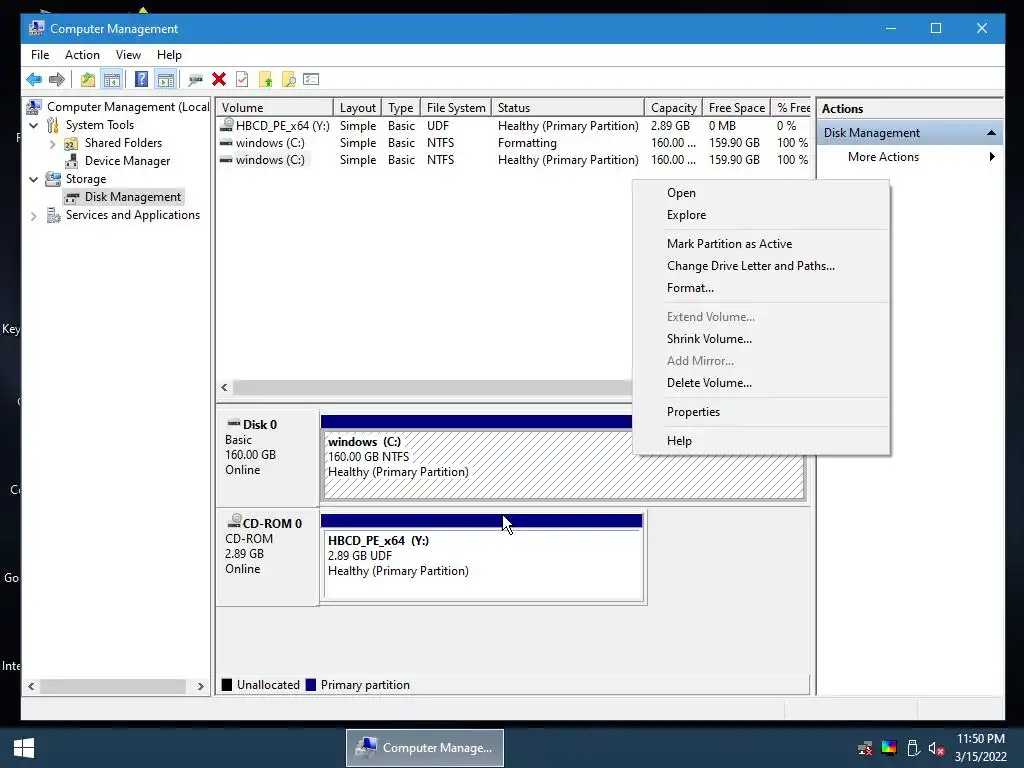Sort by the Status column header
1024x768 pixels.
(x=568, y=108)
